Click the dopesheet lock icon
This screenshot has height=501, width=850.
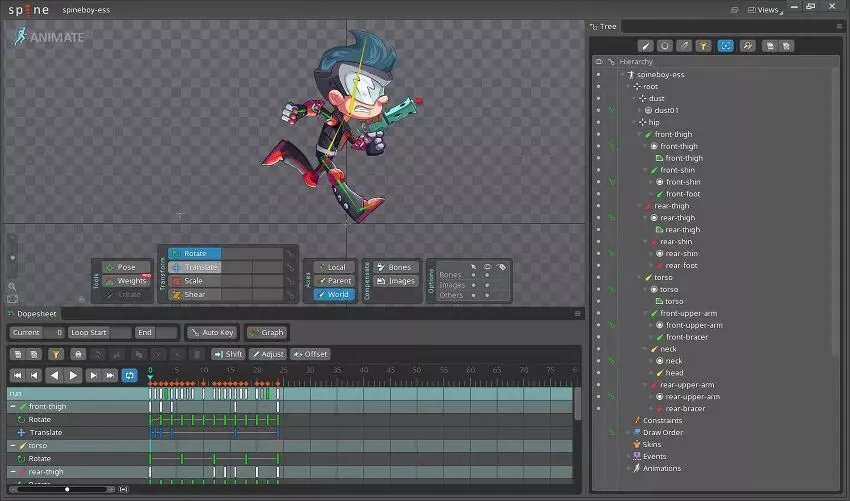pos(78,354)
